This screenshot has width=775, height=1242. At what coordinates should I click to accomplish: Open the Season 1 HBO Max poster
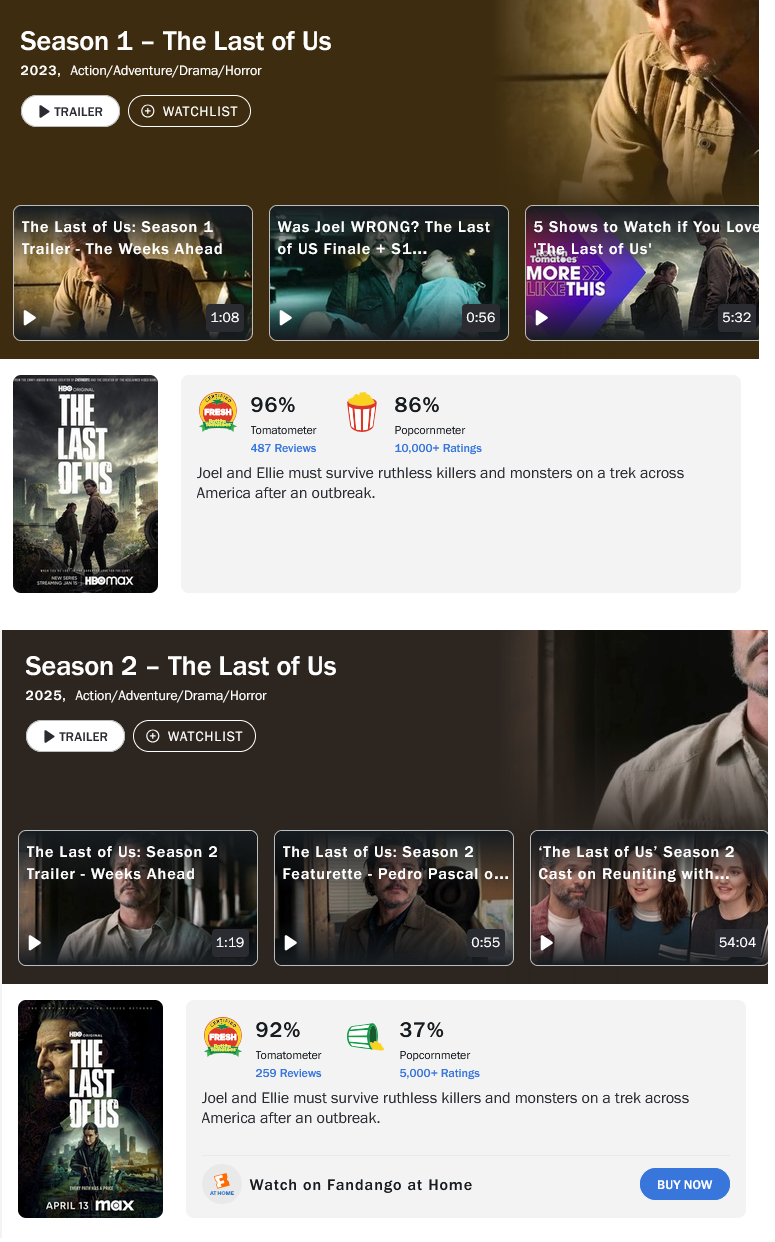coord(85,484)
